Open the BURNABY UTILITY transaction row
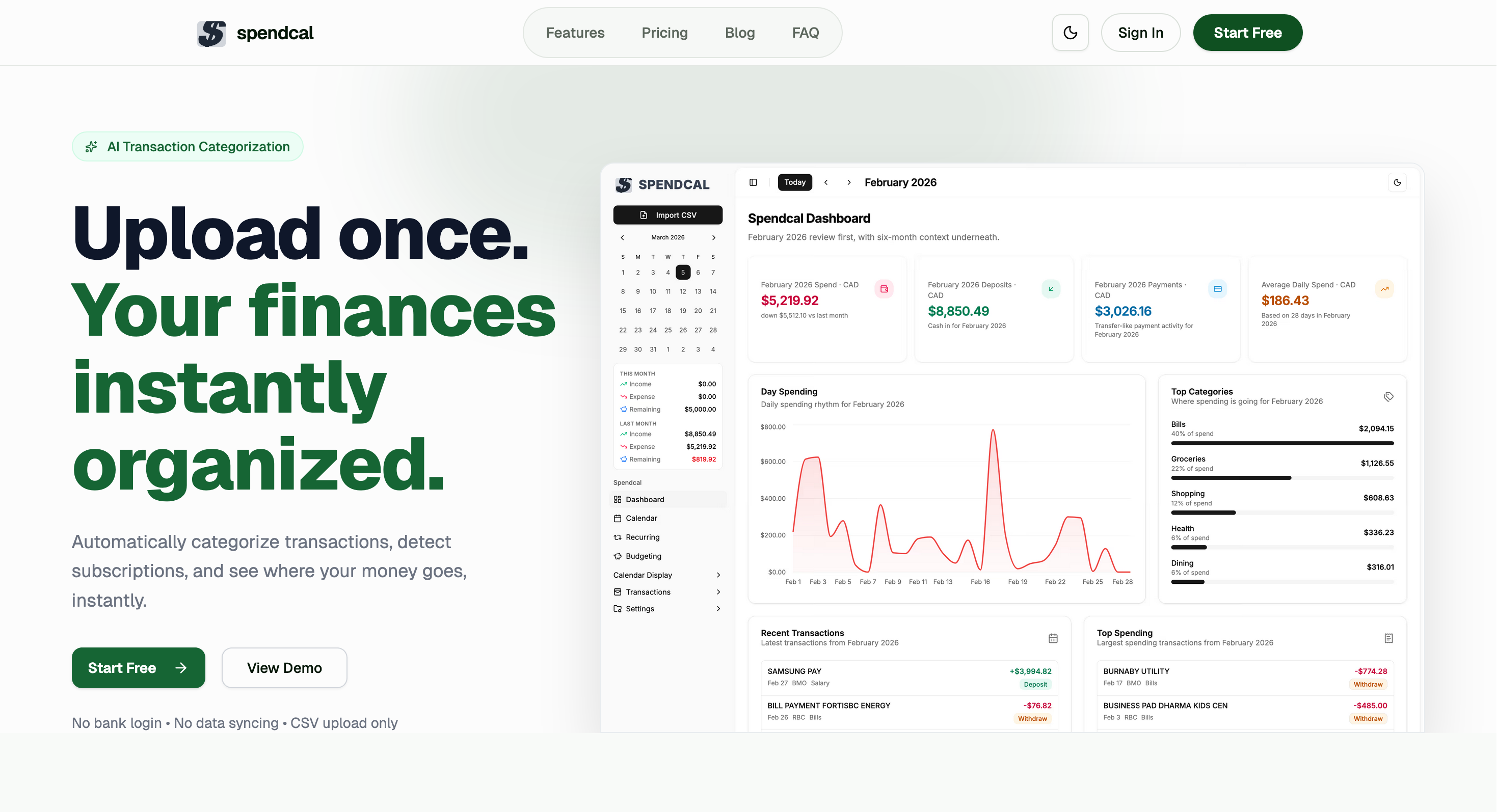Viewport: 1497px width, 812px height. coord(1245,677)
